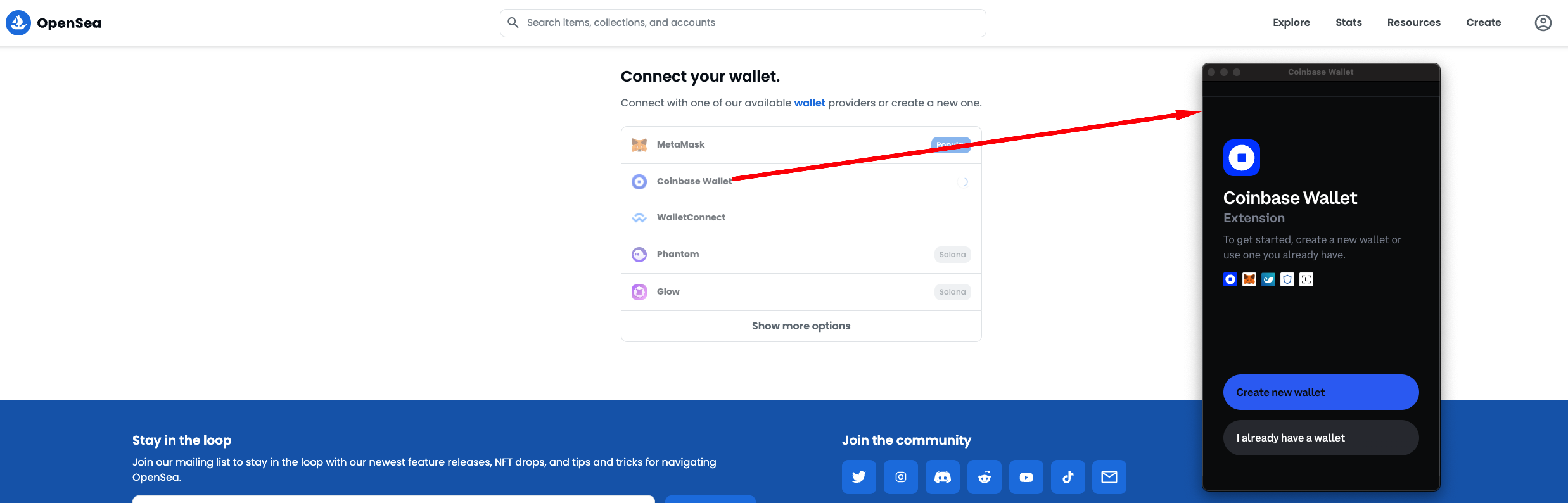The image size is (1568, 503).
Task: Click the "Coinbase Wallet" window title bar text
Action: pyautogui.click(x=1320, y=72)
